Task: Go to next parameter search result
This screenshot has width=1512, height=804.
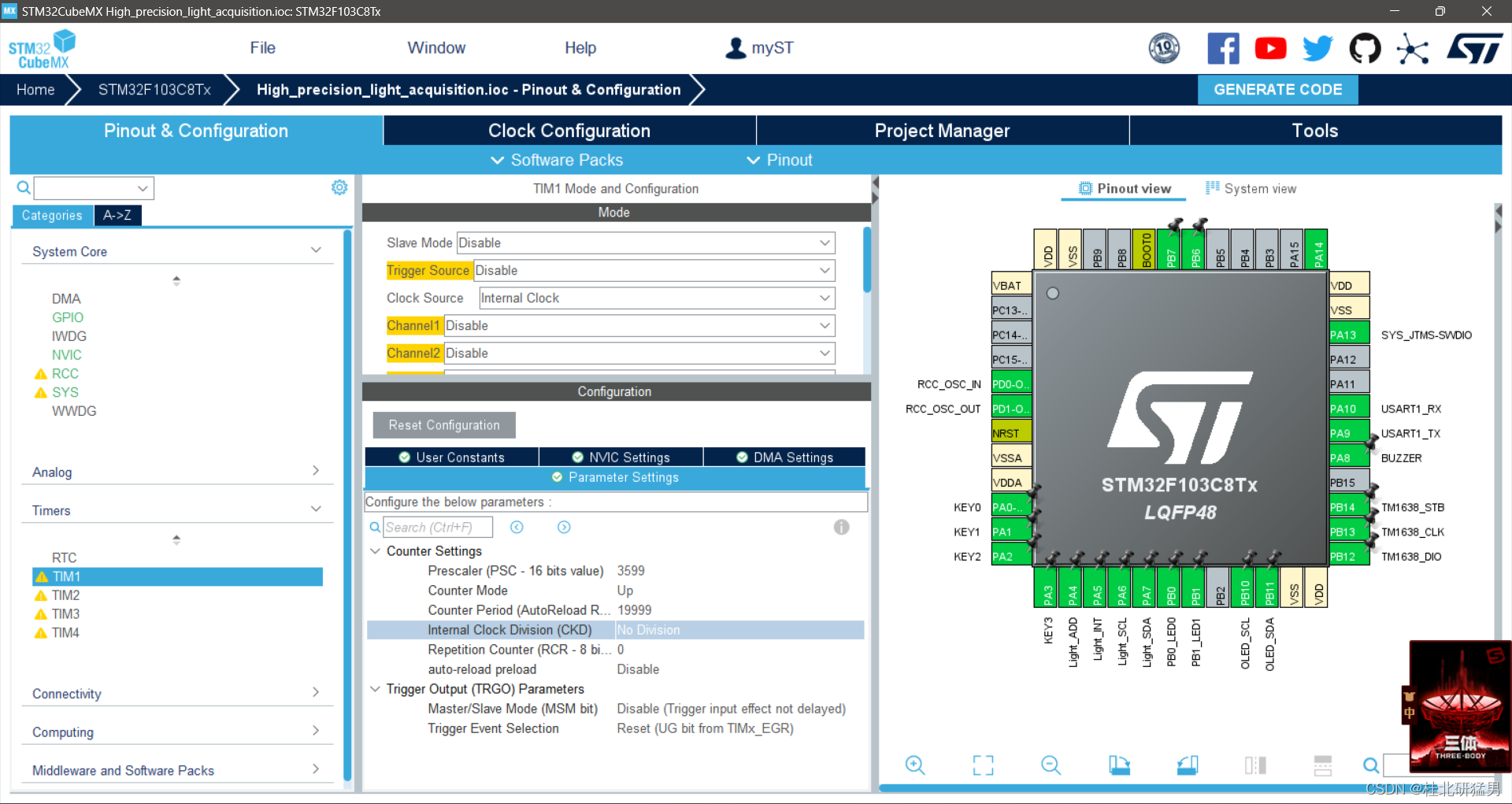Action: 564,527
